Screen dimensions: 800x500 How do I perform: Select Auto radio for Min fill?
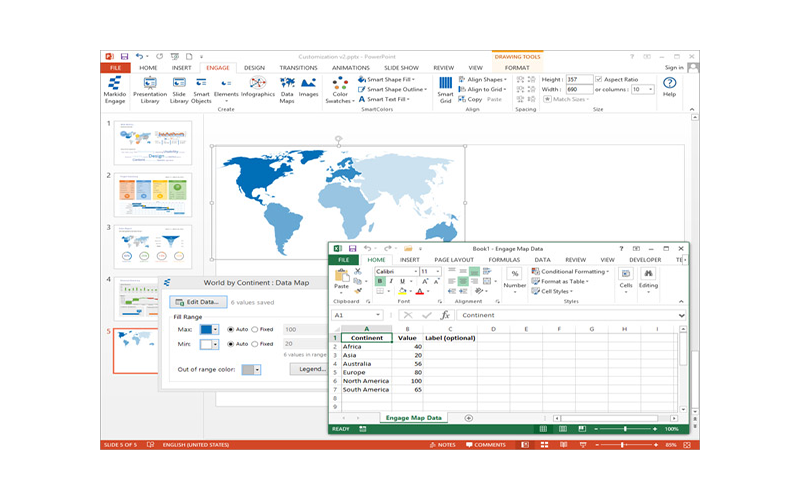231,344
